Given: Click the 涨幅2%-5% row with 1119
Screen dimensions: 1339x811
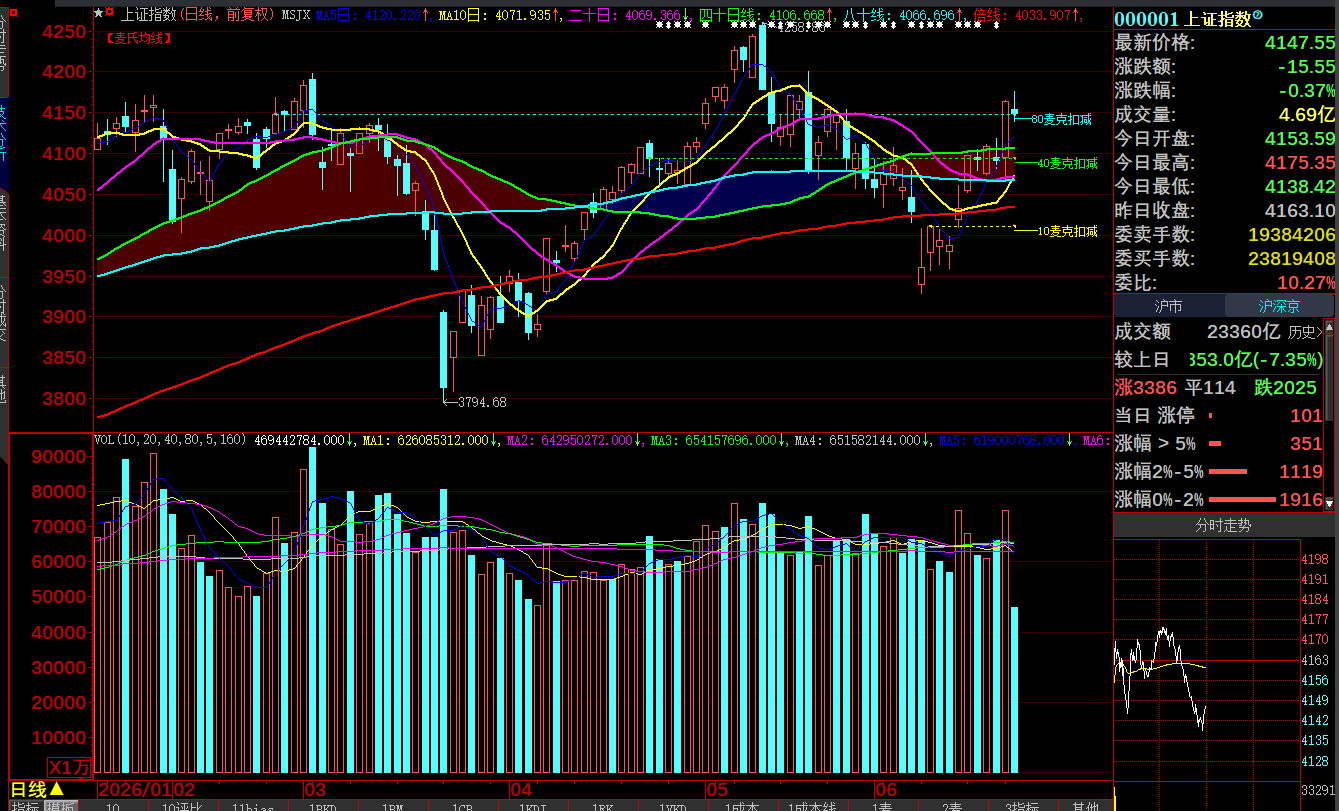Looking at the screenshot, I should (1220, 471).
